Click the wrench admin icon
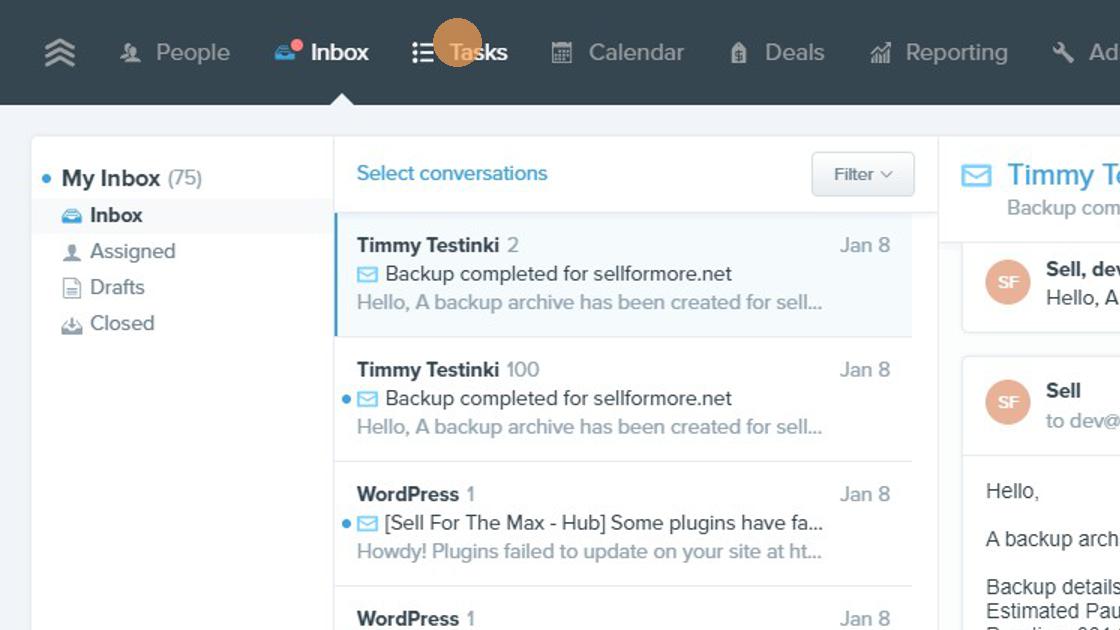 coord(1063,52)
